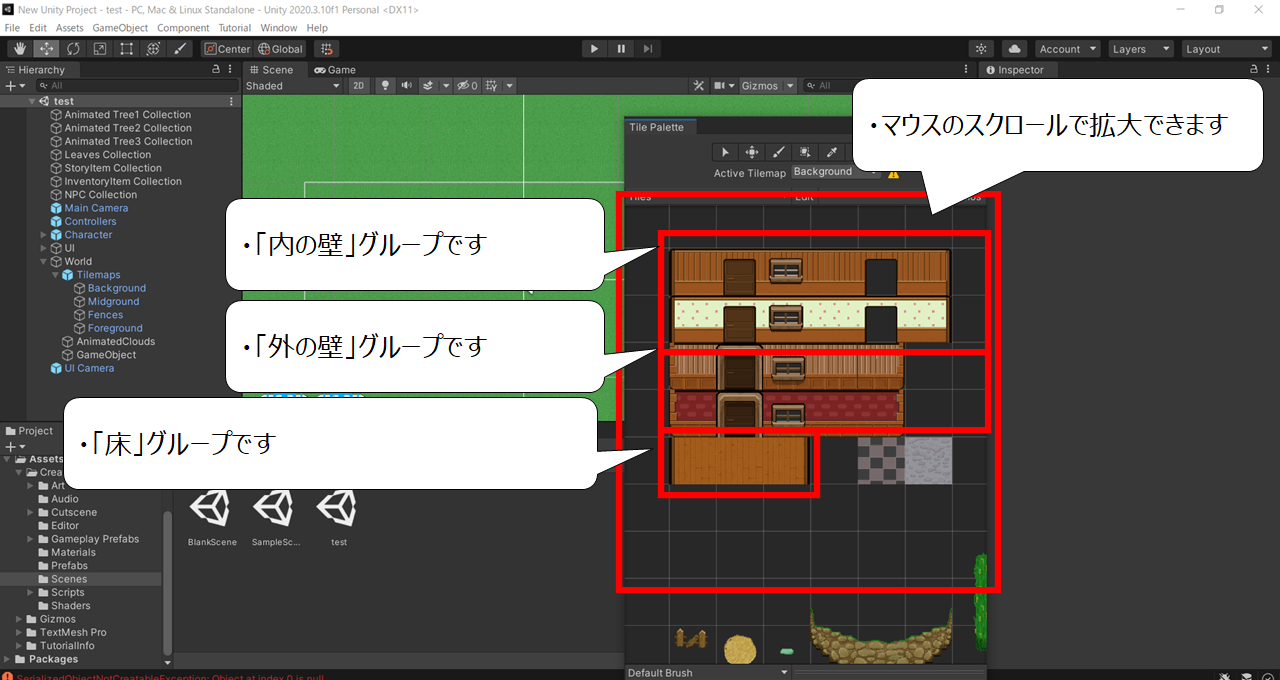This screenshot has height=680, width=1280.
Task: Select Foreground tilemap in Hierarchy
Action: point(115,328)
